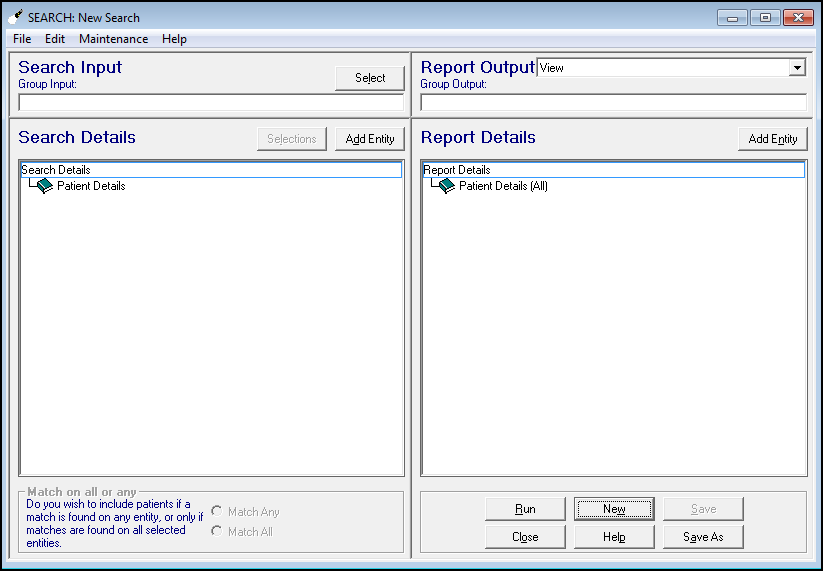This screenshot has width=823, height=571.
Task: Open the Report Output View dropdown
Action: 796,68
